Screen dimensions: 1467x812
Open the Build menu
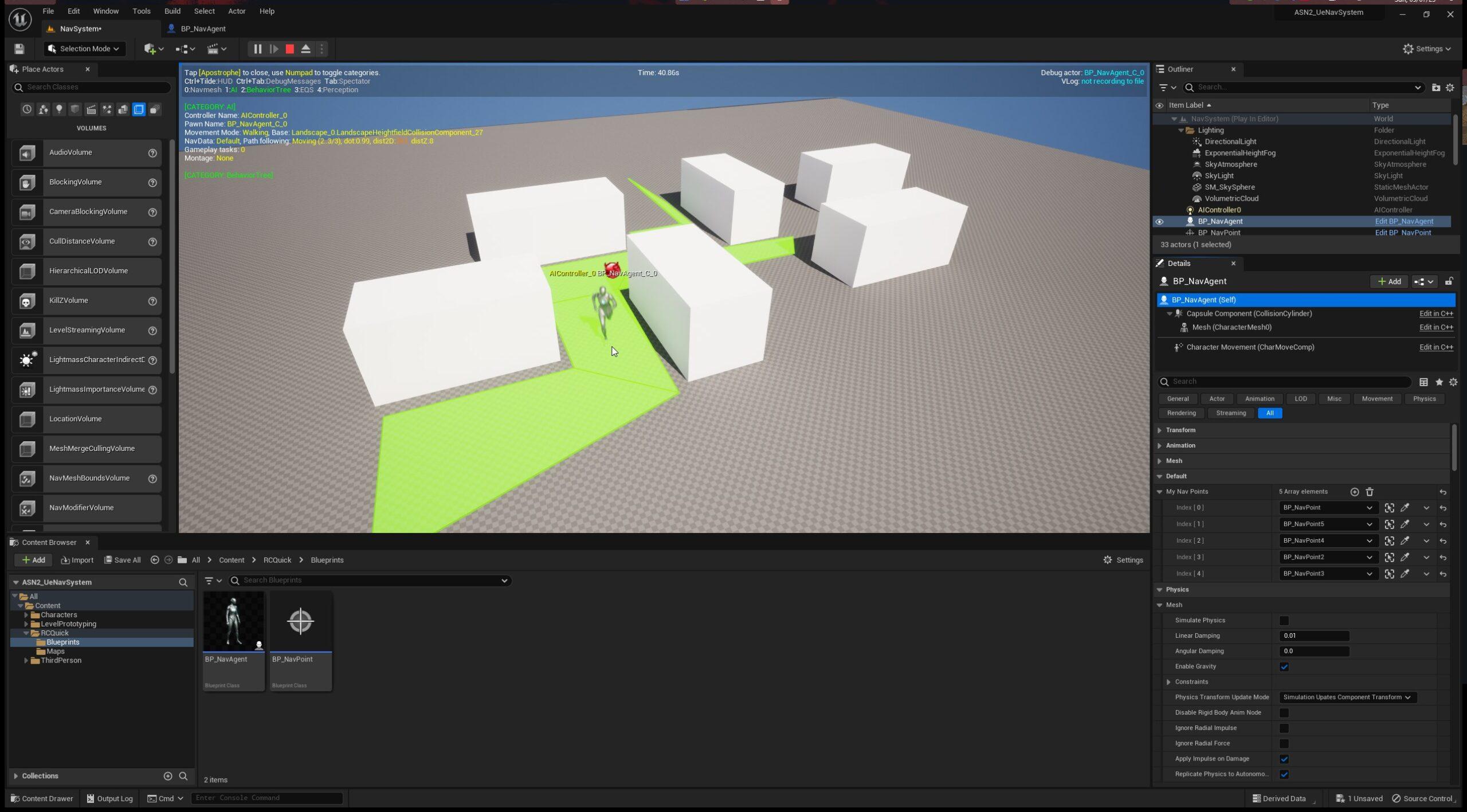pos(172,11)
